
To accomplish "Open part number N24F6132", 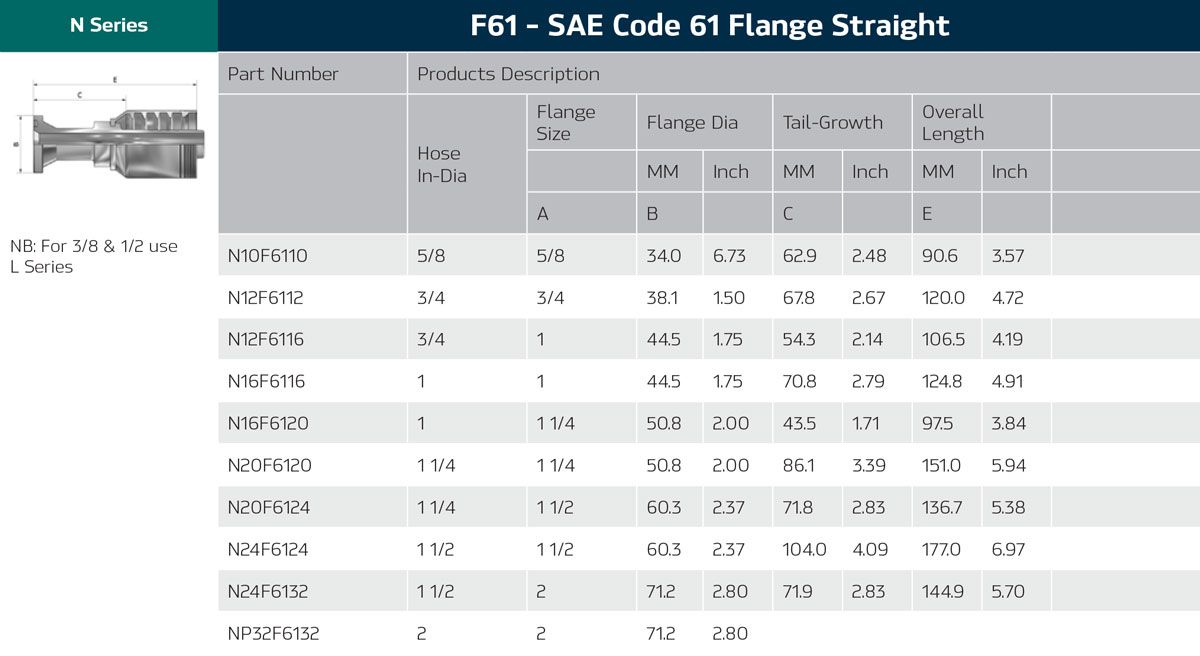I will coord(268,592).
